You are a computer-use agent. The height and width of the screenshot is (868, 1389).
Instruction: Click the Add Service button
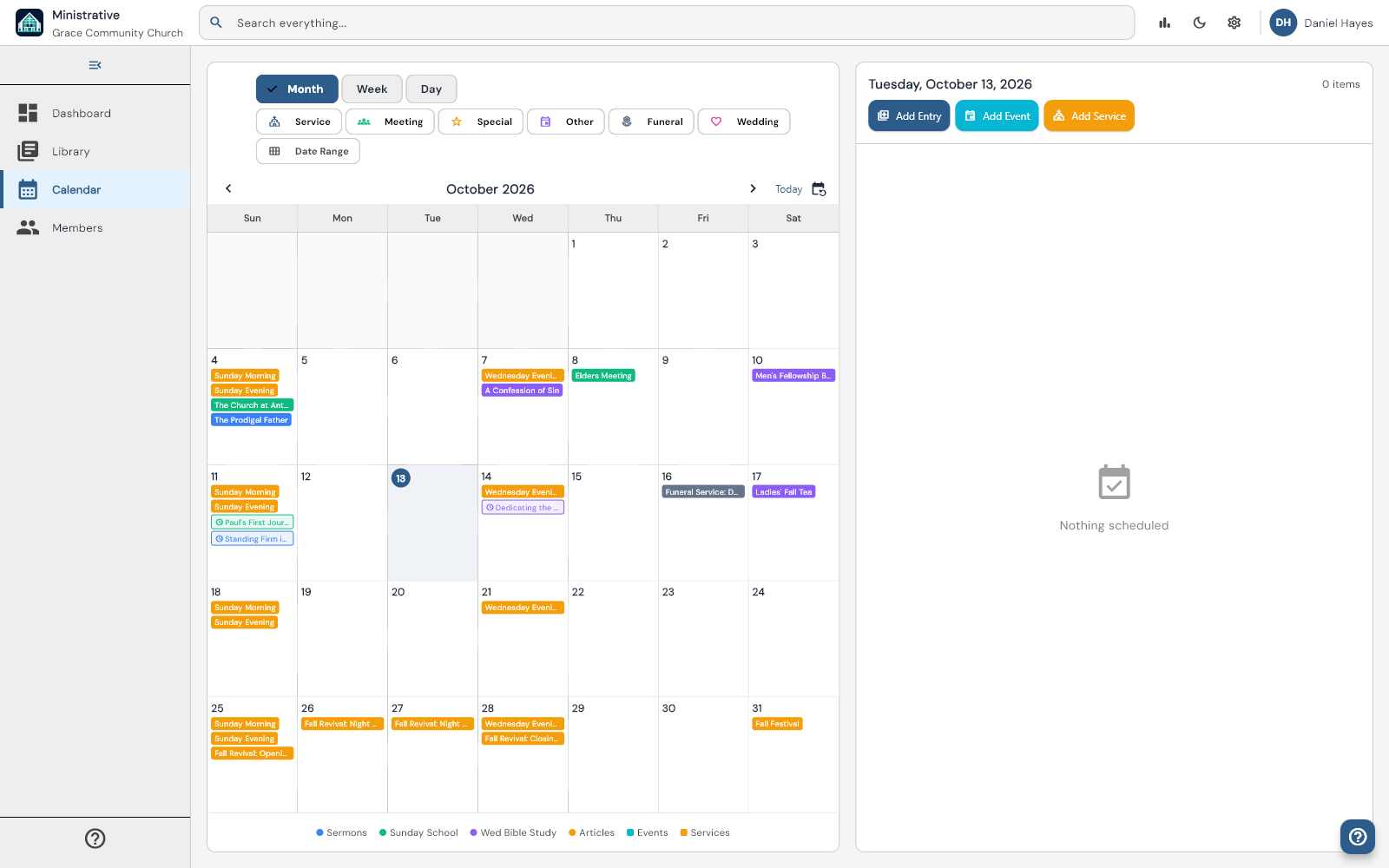tap(1089, 115)
